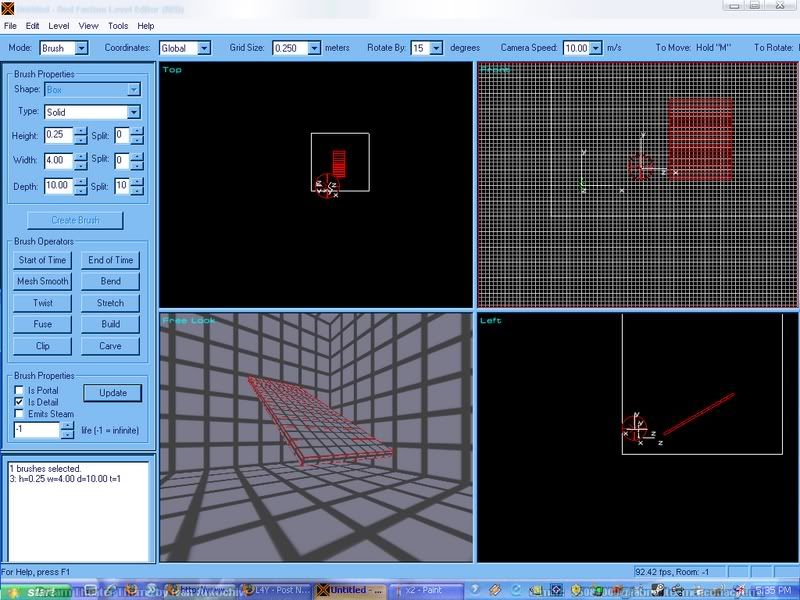
Task: Apply the Twist brush operator
Action: [x=42, y=303]
